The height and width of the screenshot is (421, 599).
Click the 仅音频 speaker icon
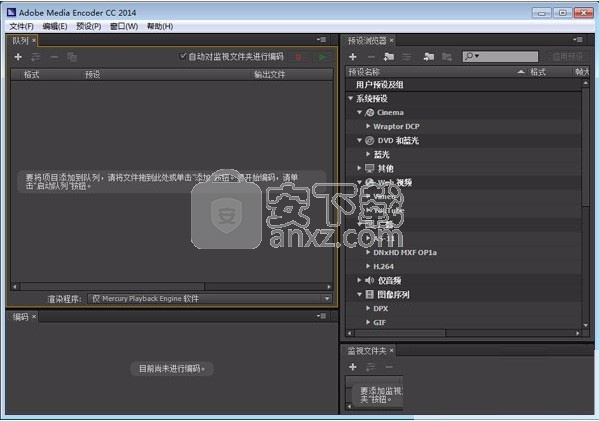pos(369,280)
